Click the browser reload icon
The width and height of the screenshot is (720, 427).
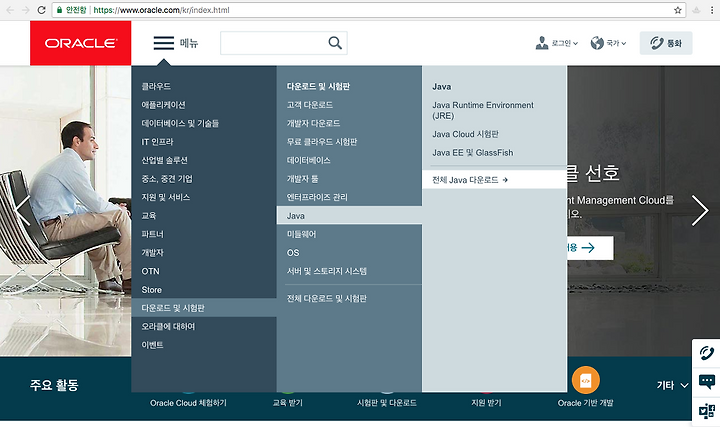(41, 10)
